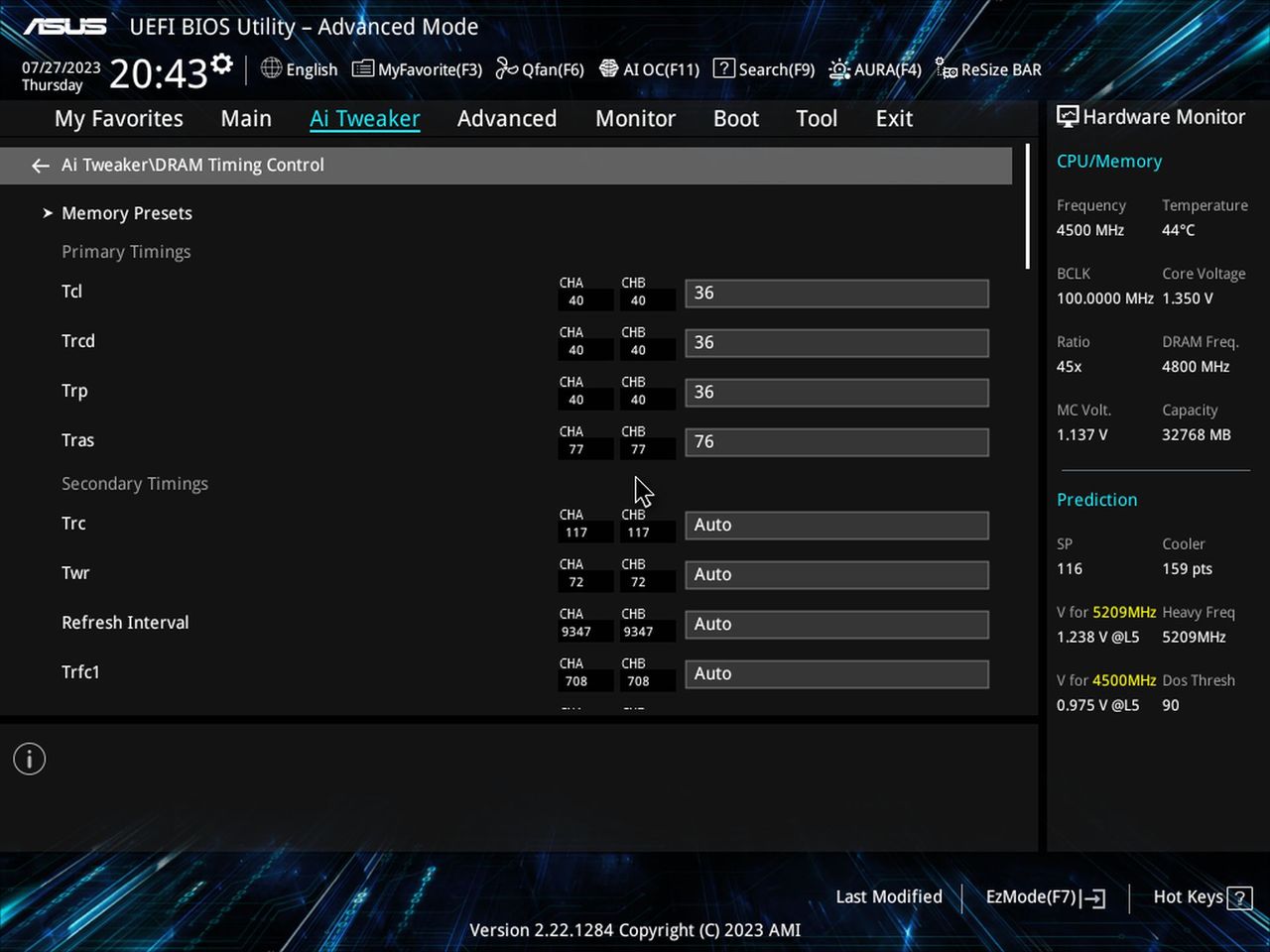Image resolution: width=1270 pixels, height=952 pixels.
Task: Click the Primary Timings heading
Action: click(126, 252)
